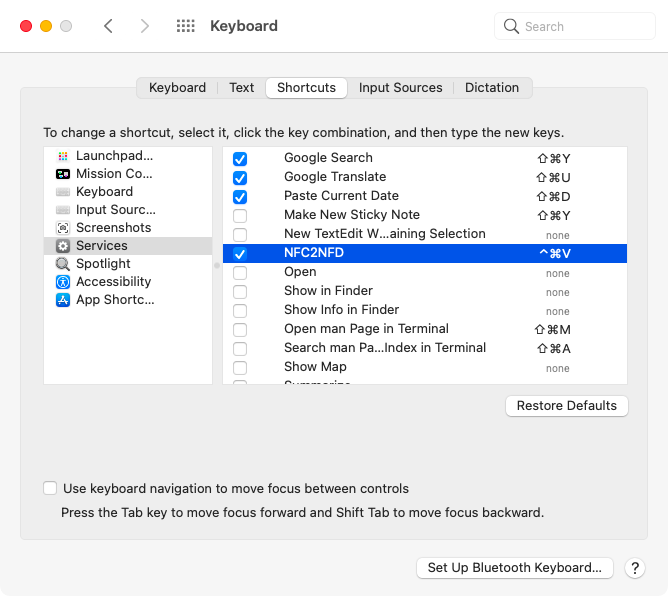The height and width of the screenshot is (596, 668).
Task: Select the App Shortcuts icon
Action: pyautogui.click(x=63, y=300)
